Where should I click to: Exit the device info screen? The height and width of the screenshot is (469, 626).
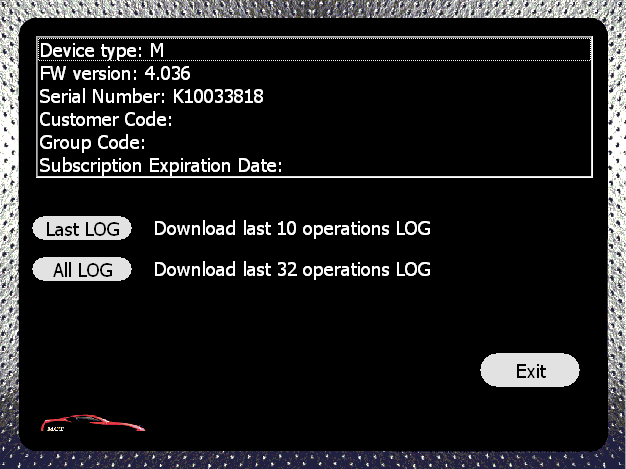point(530,370)
